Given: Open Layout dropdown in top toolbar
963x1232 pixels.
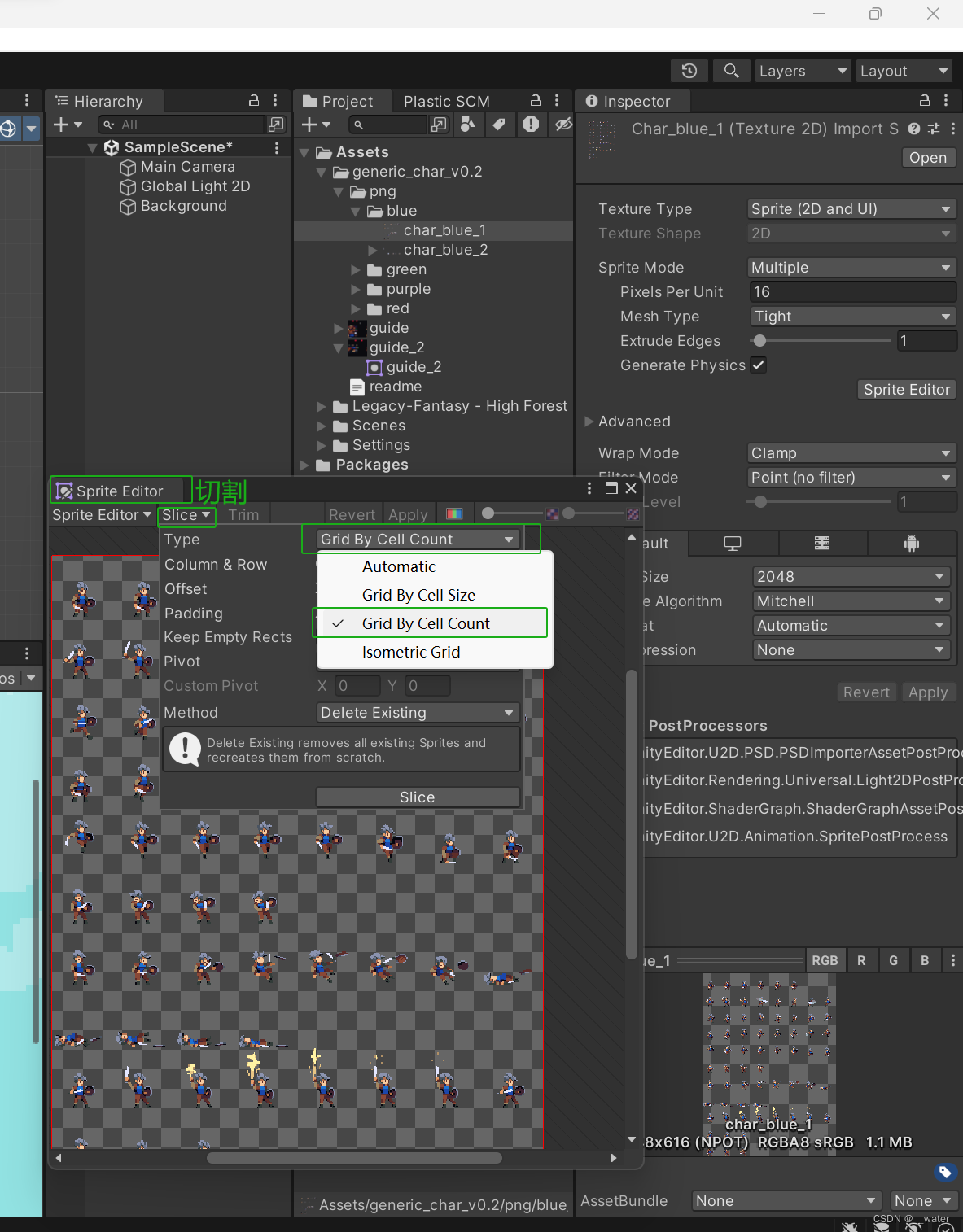Looking at the screenshot, I should click(904, 71).
